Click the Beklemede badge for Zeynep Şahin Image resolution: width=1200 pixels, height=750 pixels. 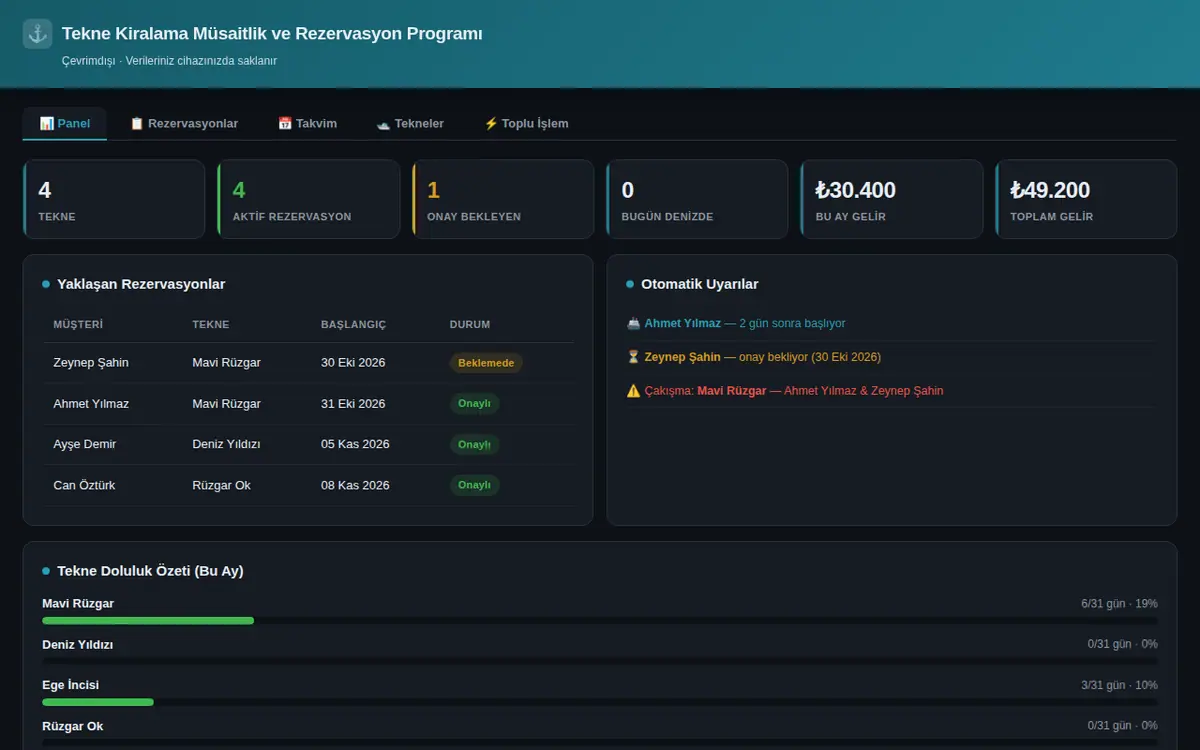(x=486, y=363)
